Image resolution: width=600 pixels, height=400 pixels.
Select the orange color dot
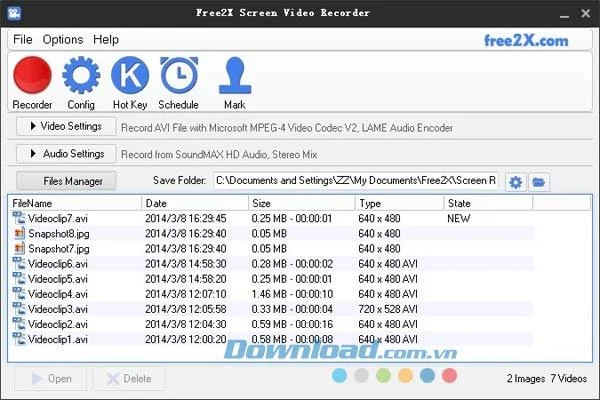pyautogui.click(x=405, y=376)
